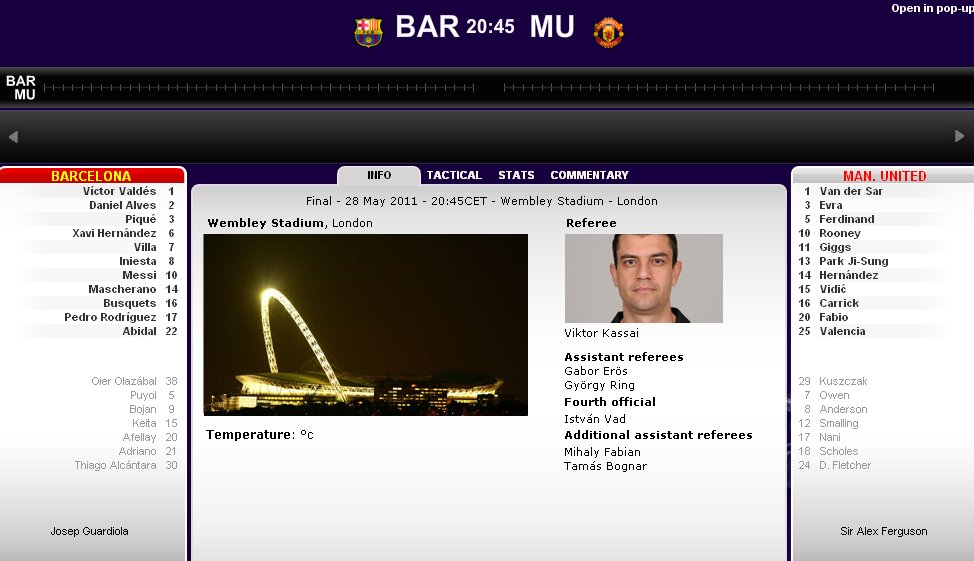
Task: Open the TACTICAL tab
Action: click(454, 175)
